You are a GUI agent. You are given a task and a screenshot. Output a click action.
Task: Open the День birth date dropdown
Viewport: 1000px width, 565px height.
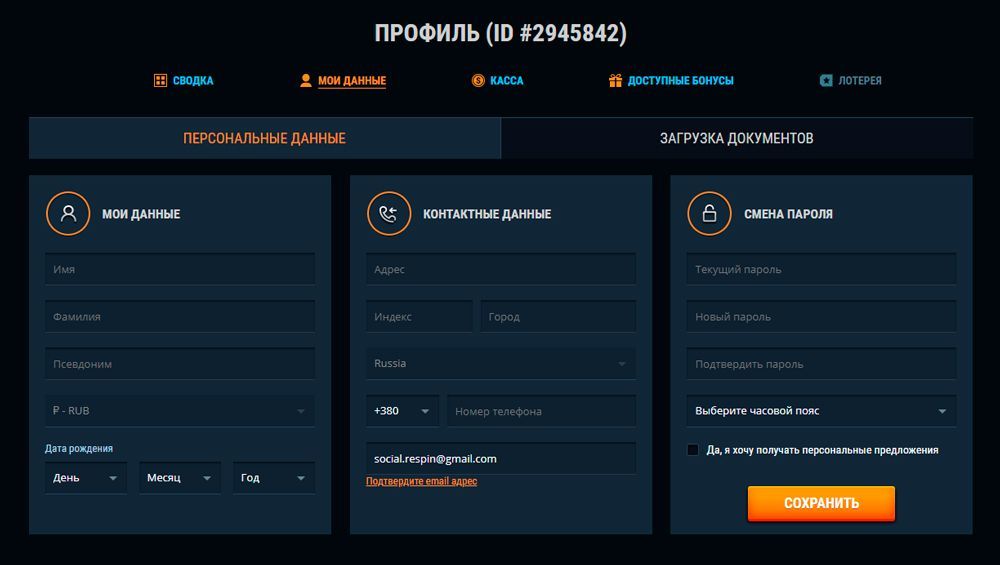click(85, 478)
